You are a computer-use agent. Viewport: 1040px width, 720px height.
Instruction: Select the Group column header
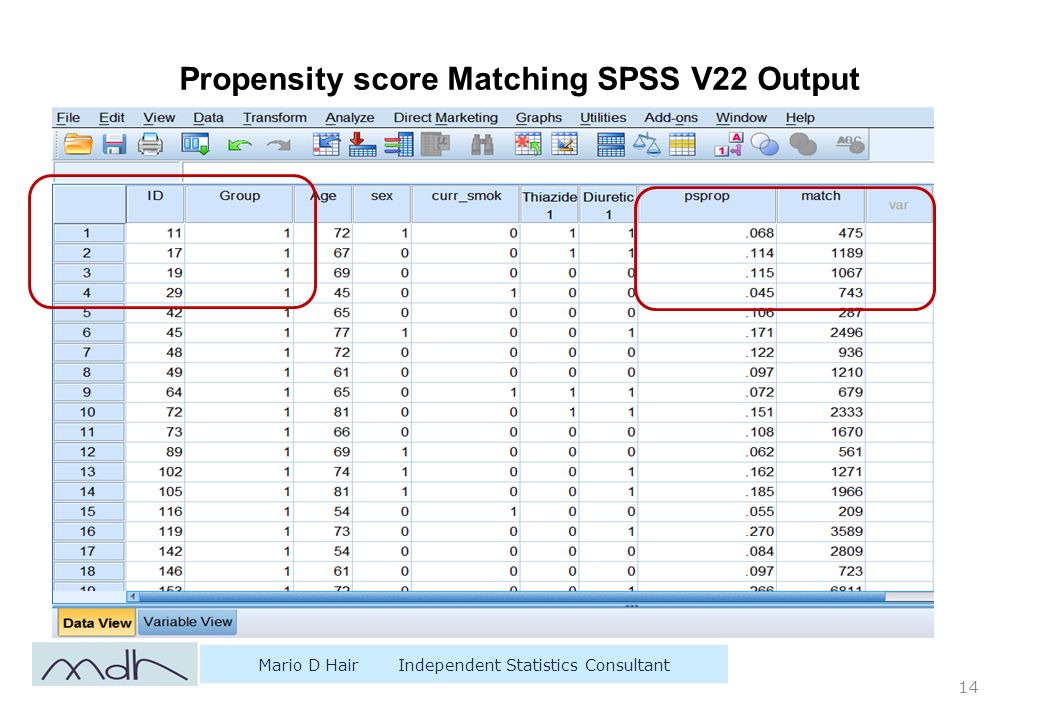(x=239, y=204)
